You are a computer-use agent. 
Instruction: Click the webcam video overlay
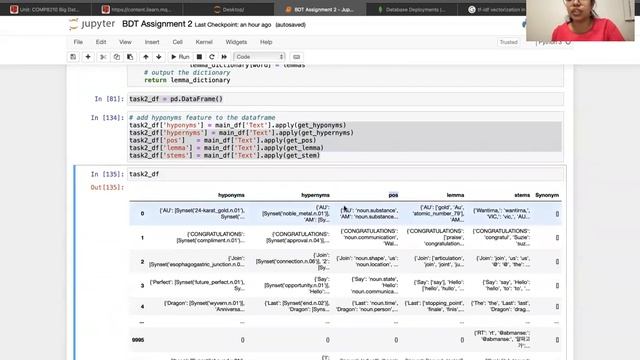point(580,20)
